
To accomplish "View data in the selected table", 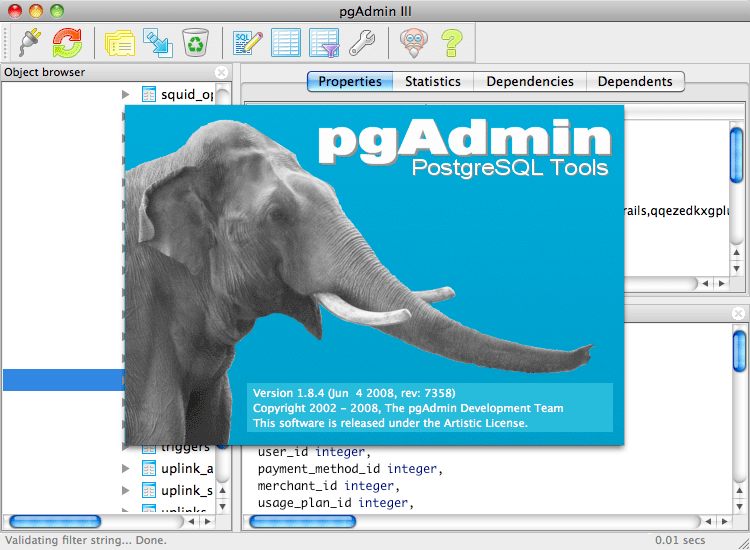I will pyautogui.click(x=286, y=43).
